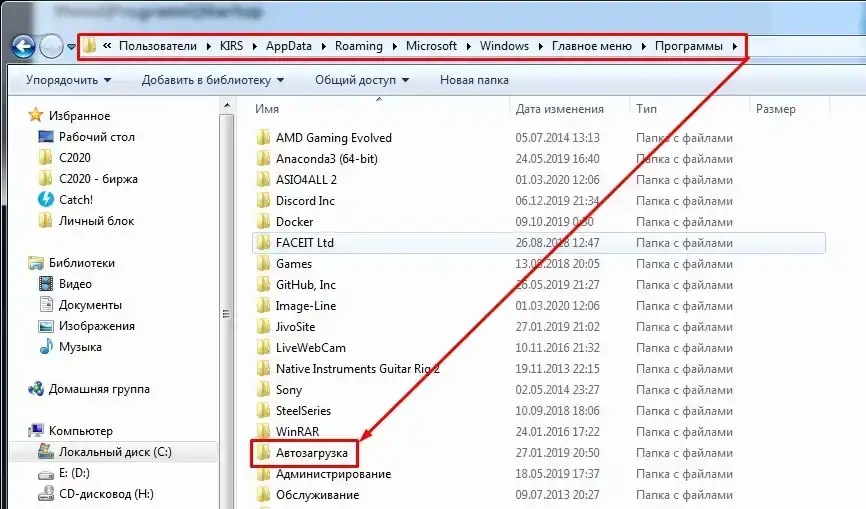Image resolution: width=866 pixels, height=509 pixels.
Task: Click the Discord Inc folder icon
Action: click(263, 200)
